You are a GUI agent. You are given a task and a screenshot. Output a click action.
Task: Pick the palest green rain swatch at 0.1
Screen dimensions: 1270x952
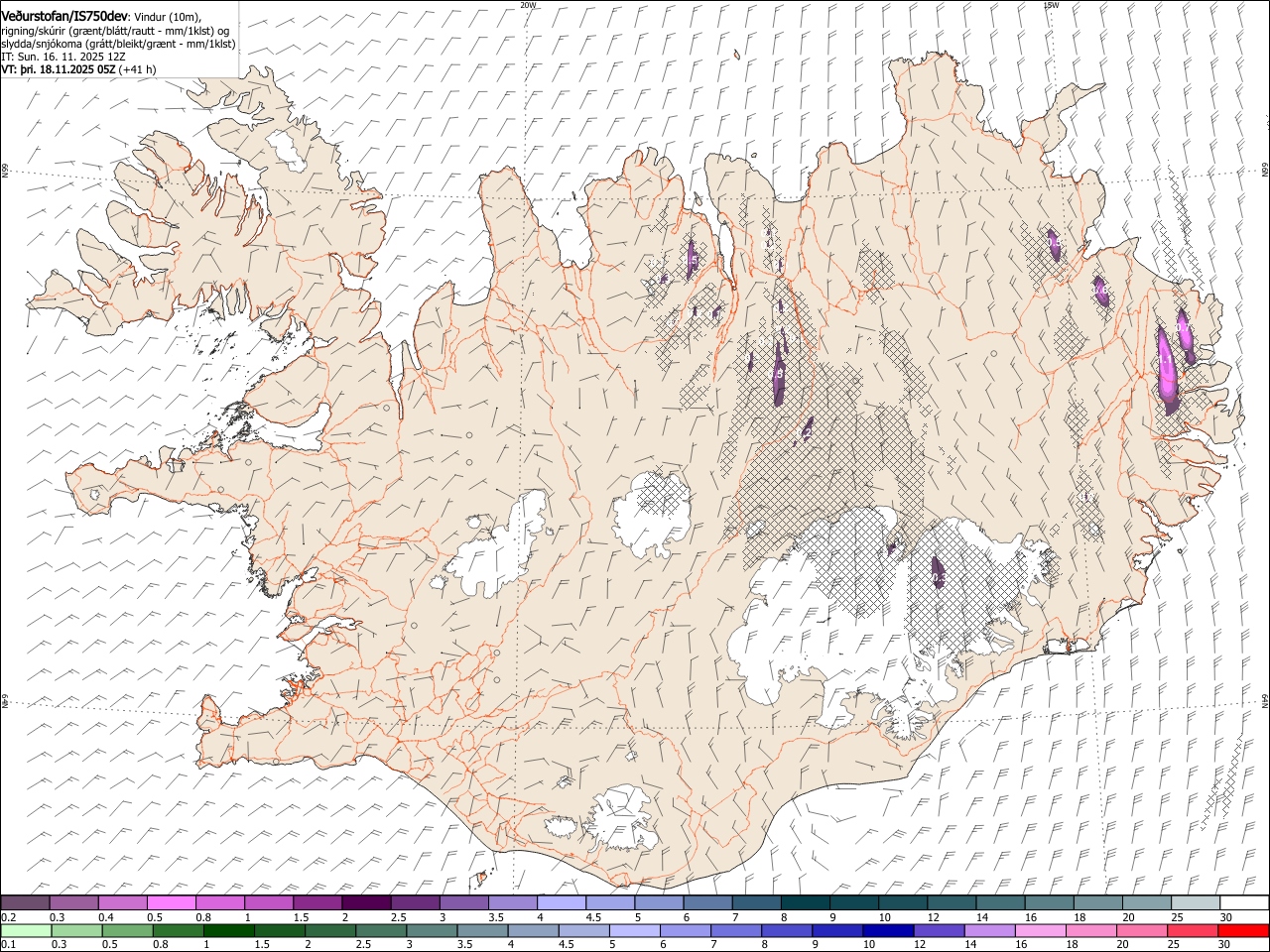click(26, 931)
